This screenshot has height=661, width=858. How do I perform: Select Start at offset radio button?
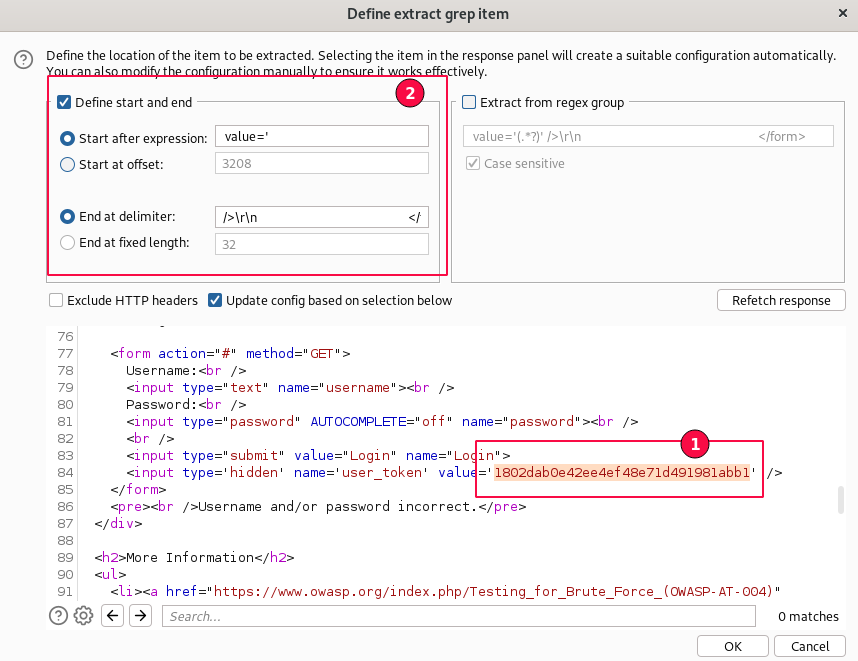(68, 164)
